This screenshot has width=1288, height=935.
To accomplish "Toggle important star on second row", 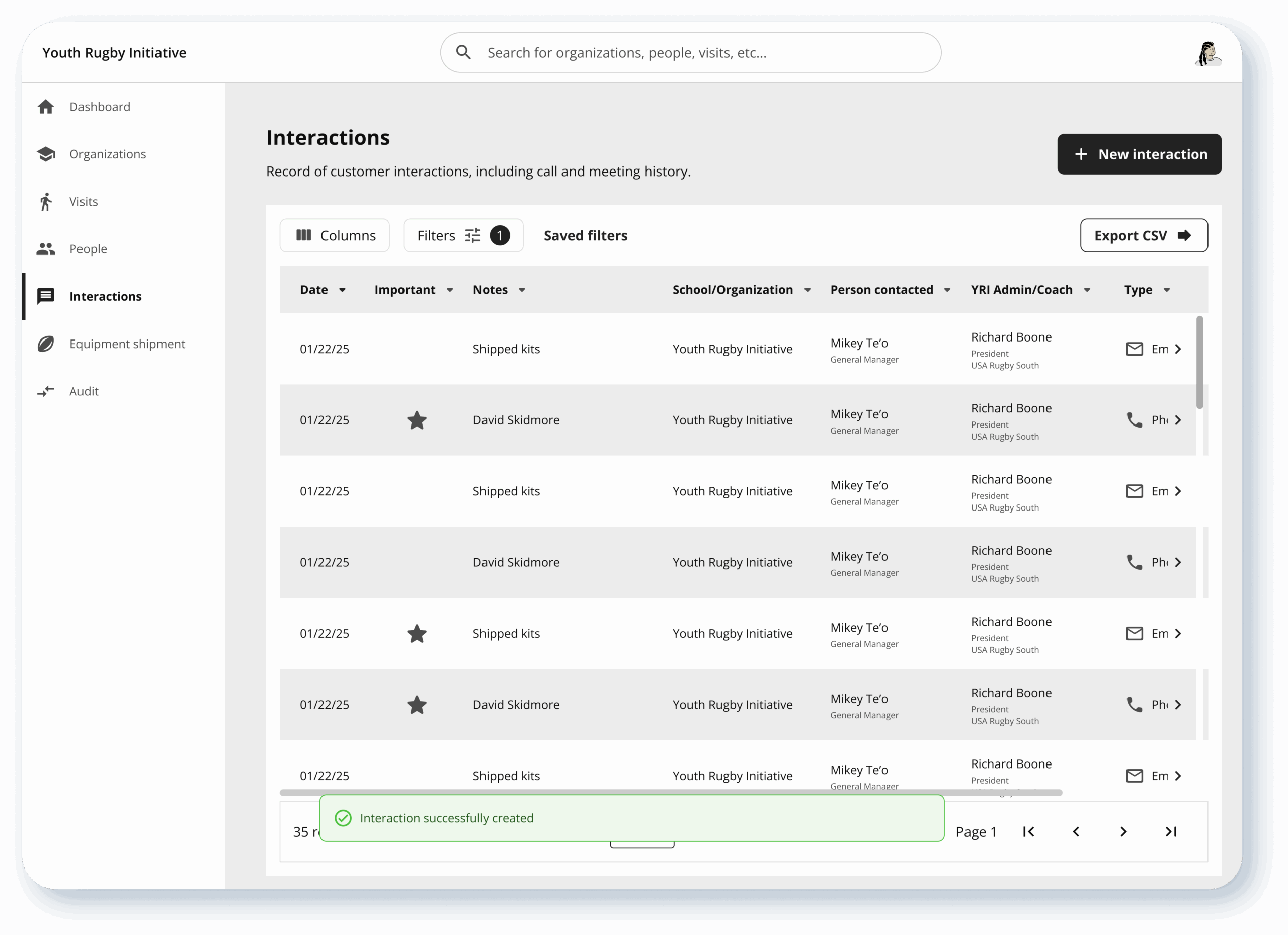I will click(x=417, y=420).
